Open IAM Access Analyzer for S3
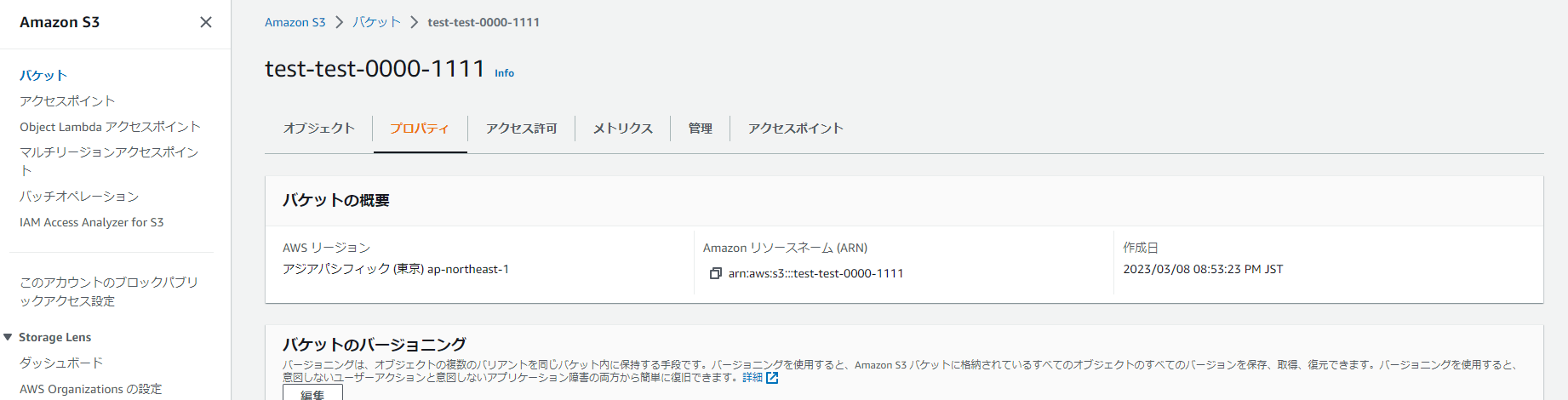Image resolution: width=1568 pixels, height=400 pixels. [92, 222]
